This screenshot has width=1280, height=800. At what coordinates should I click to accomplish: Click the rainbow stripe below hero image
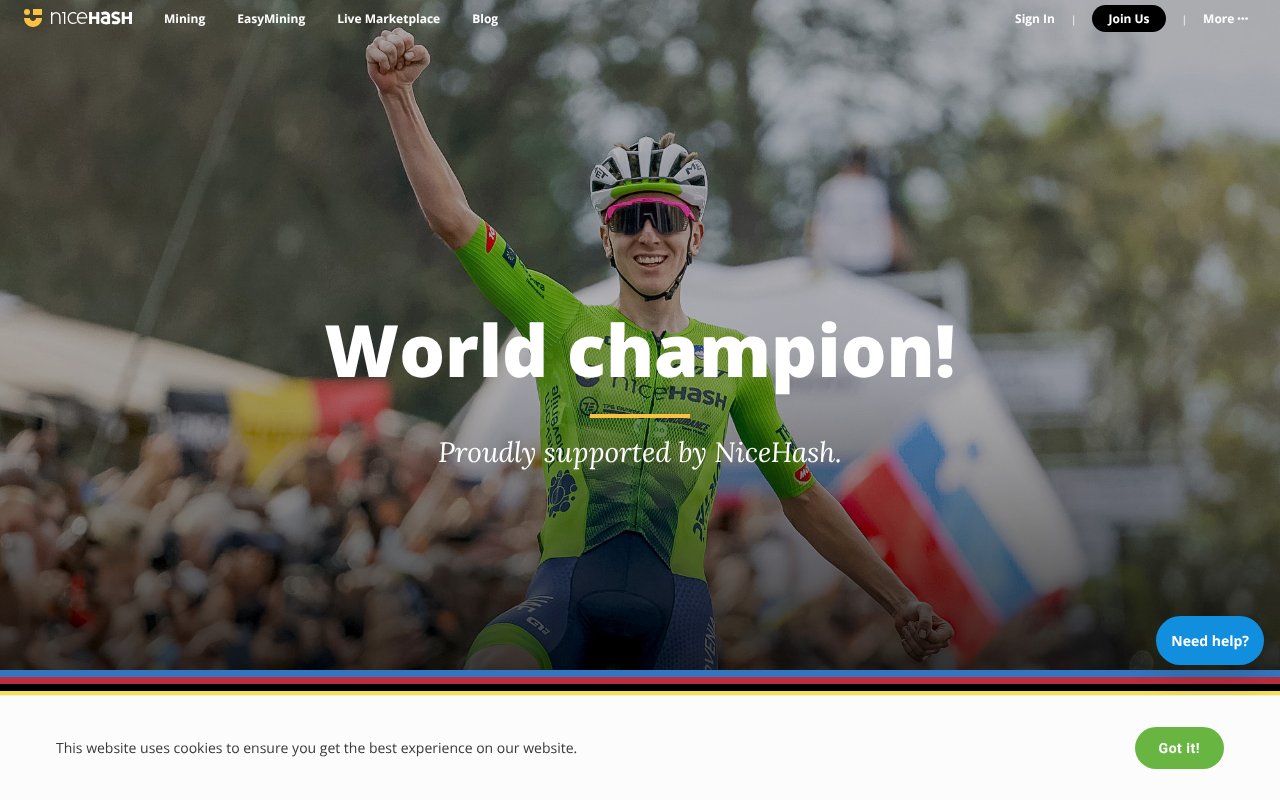(640, 682)
